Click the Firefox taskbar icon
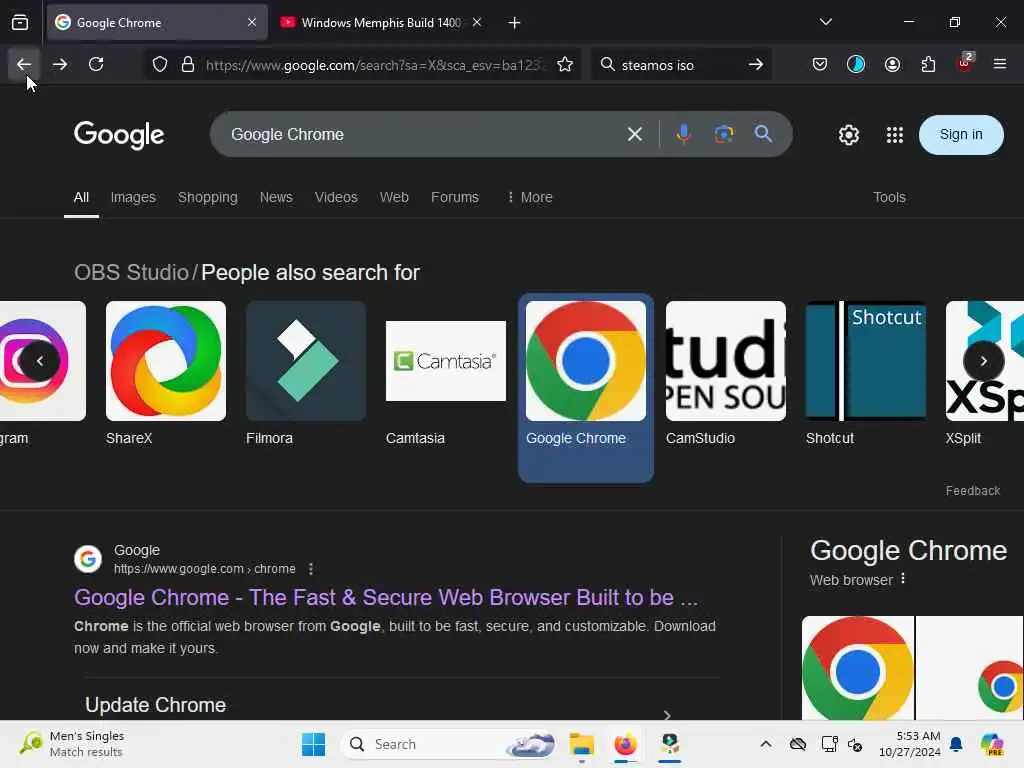 626,744
